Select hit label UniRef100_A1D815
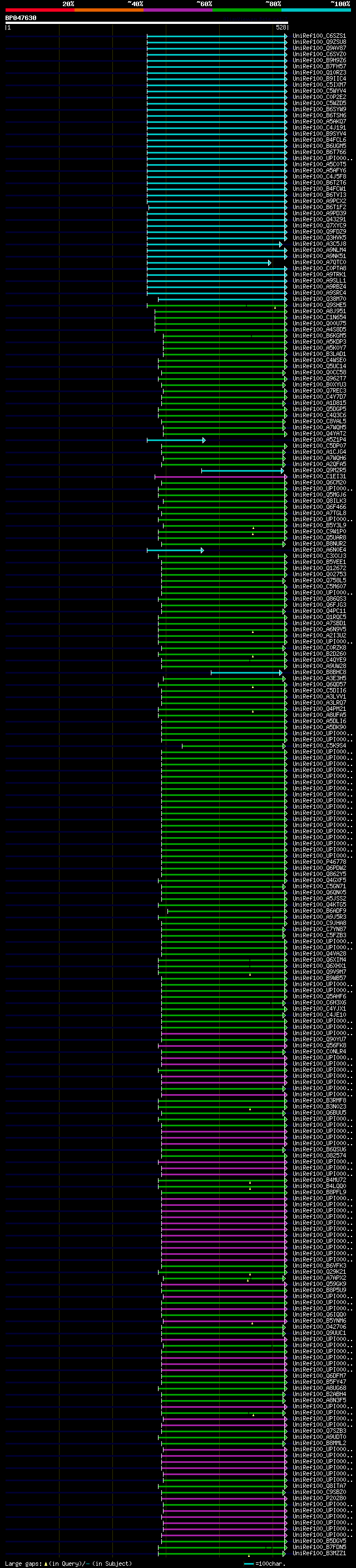 coord(319,403)
